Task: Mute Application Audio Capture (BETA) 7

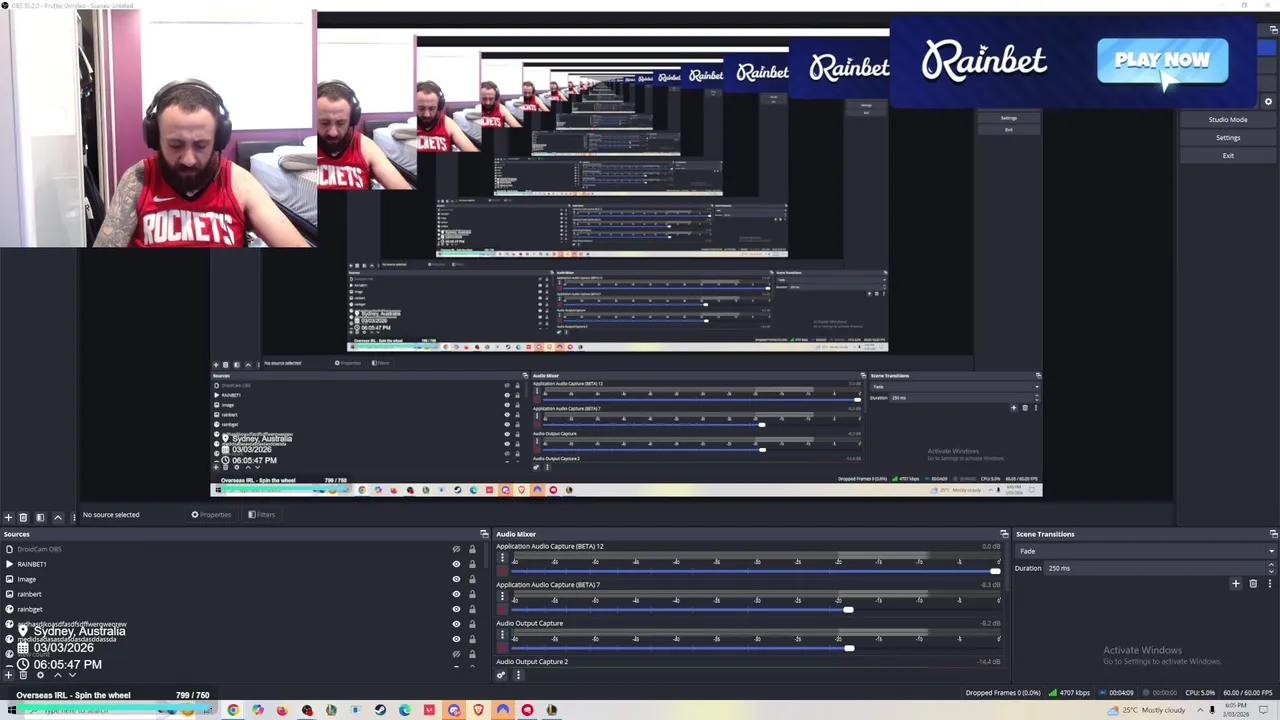Action: (502, 609)
